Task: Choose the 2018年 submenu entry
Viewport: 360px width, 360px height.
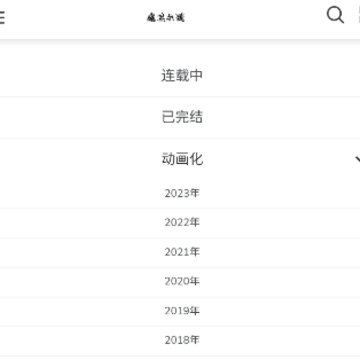Action: point(182,340)
